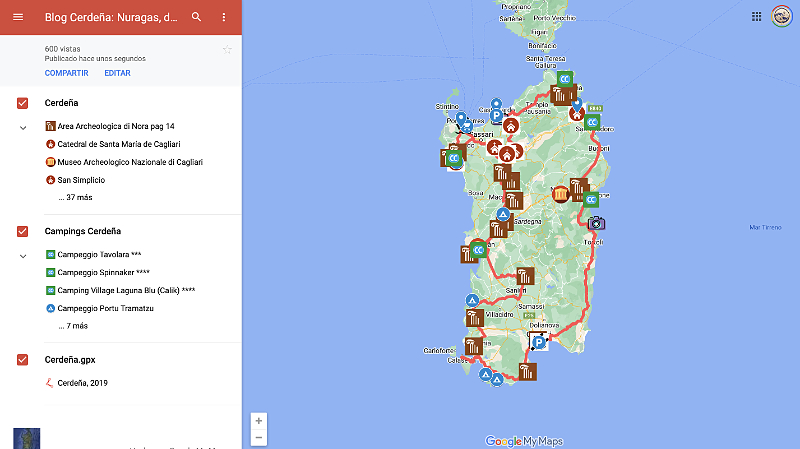800x449 pixels.
Task: Click the green camping marker at island's north tip
Action: click(x=564, y=79)
